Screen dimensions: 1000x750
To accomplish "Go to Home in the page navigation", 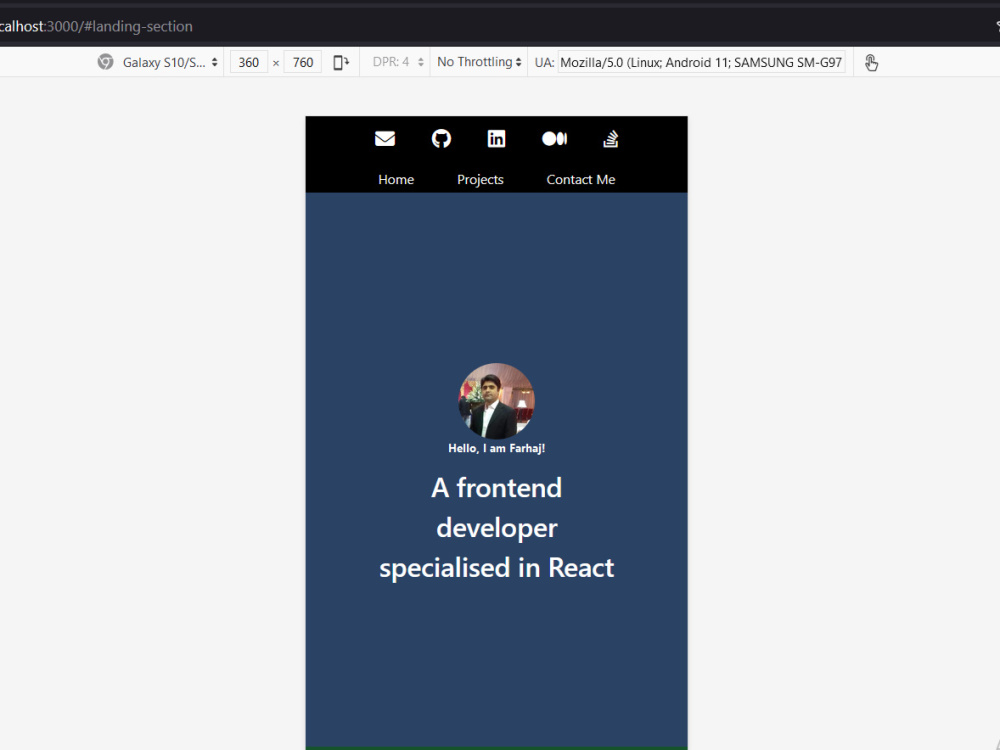I will (x=396, y=179).
